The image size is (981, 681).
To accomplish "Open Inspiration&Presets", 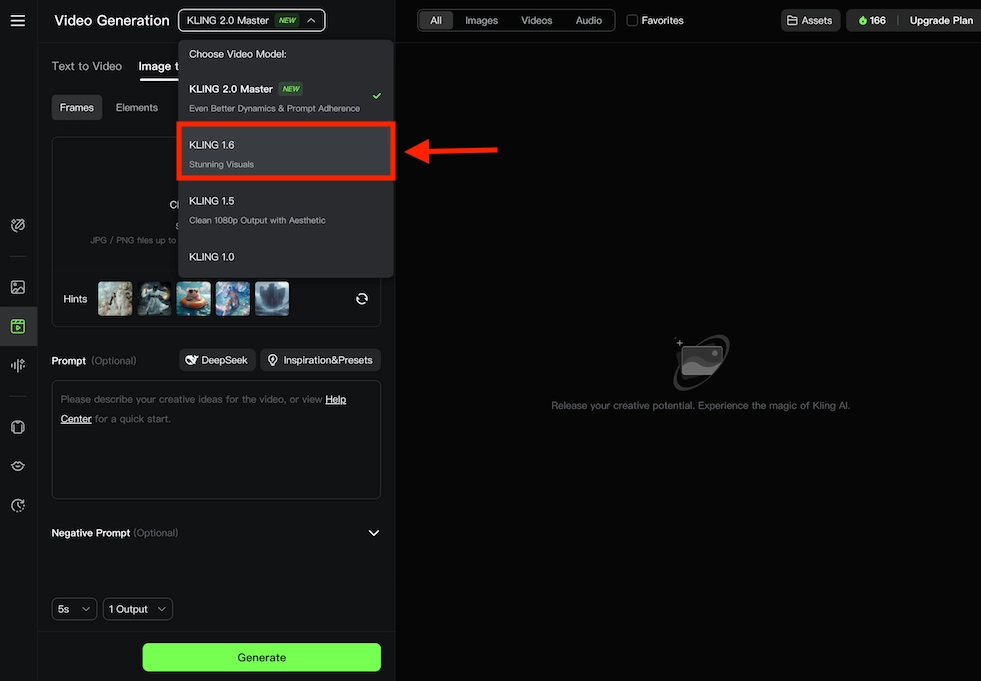I will click(x=320, y=360).
